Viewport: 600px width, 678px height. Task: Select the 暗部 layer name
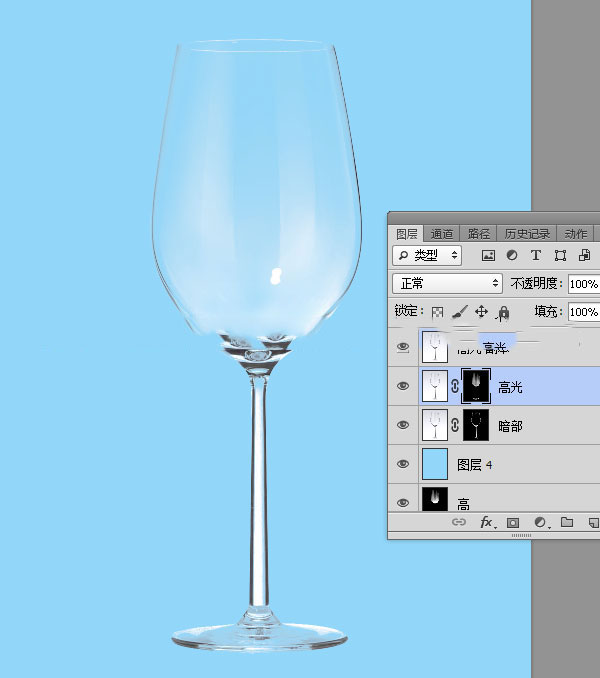pos(510,426)
